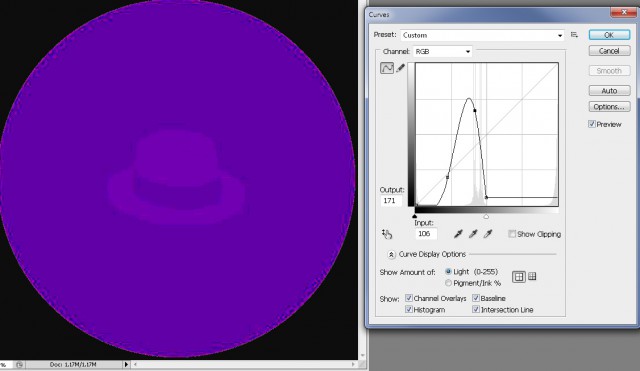The width and height of the screenshot is (640, 371).
Task: Select the edit points curve tool
Action: [387, 68]
